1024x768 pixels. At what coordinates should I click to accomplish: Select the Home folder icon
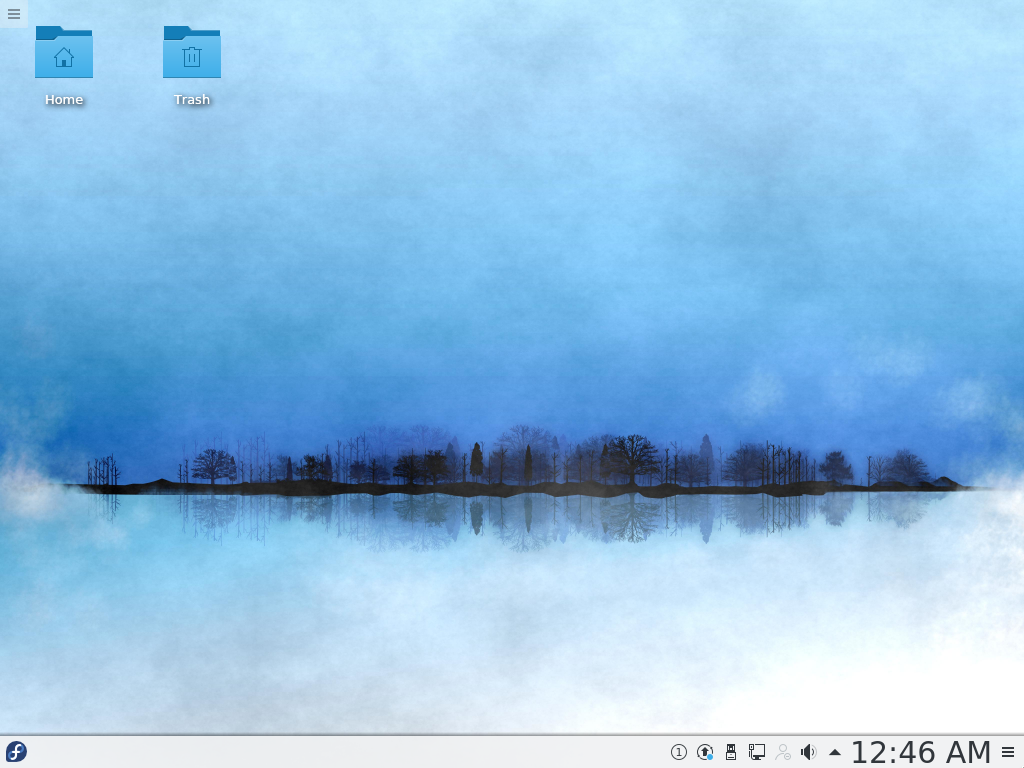[64, 52]
